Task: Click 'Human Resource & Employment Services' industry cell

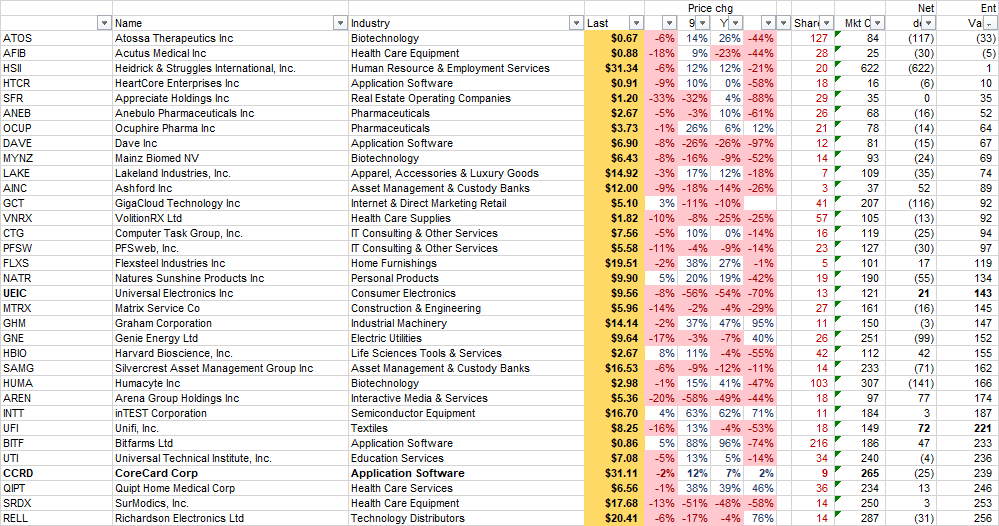Action: click(x=466, y=68)
